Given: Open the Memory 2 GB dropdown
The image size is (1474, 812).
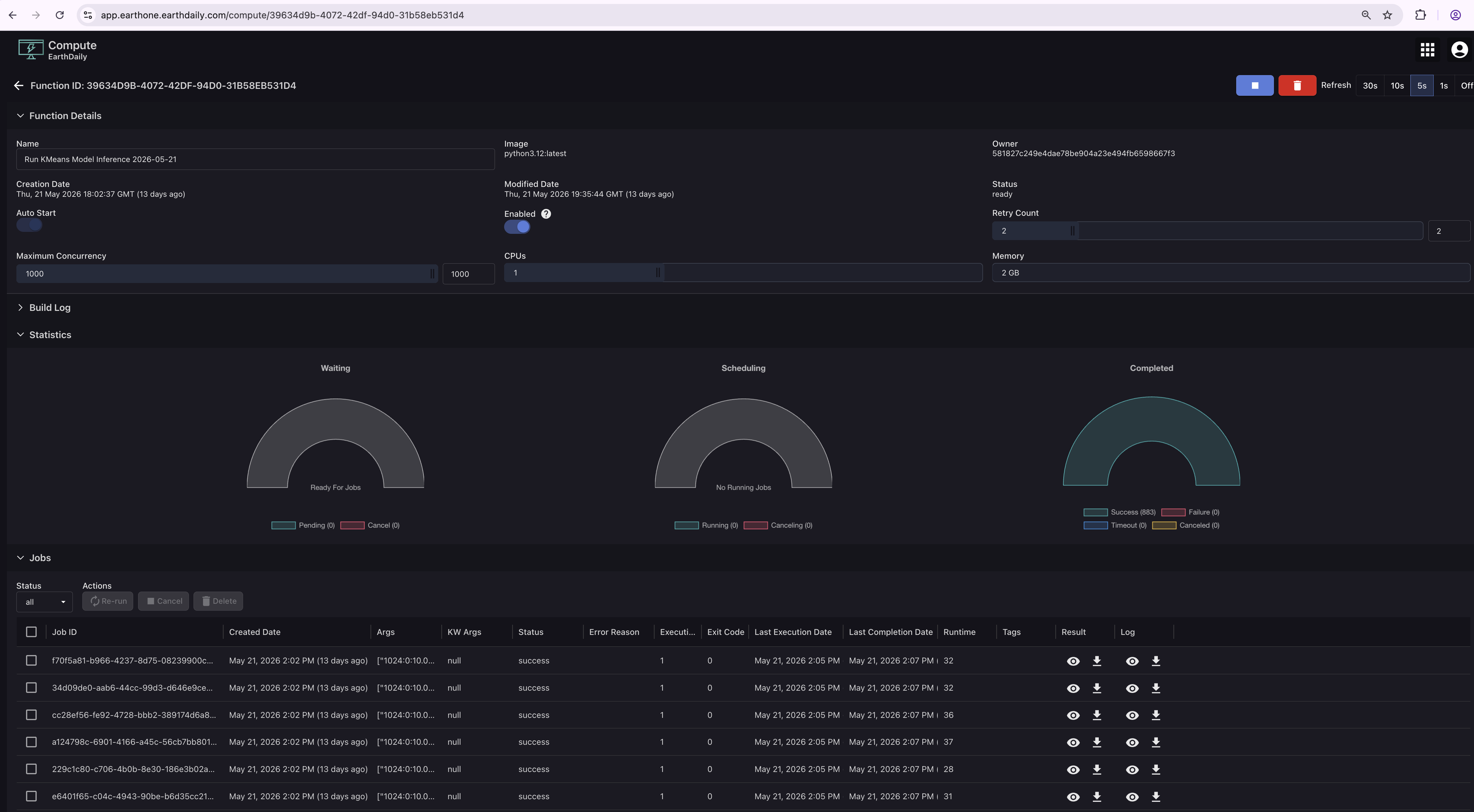Looking at the screenshot, I should click(1230, 273).
